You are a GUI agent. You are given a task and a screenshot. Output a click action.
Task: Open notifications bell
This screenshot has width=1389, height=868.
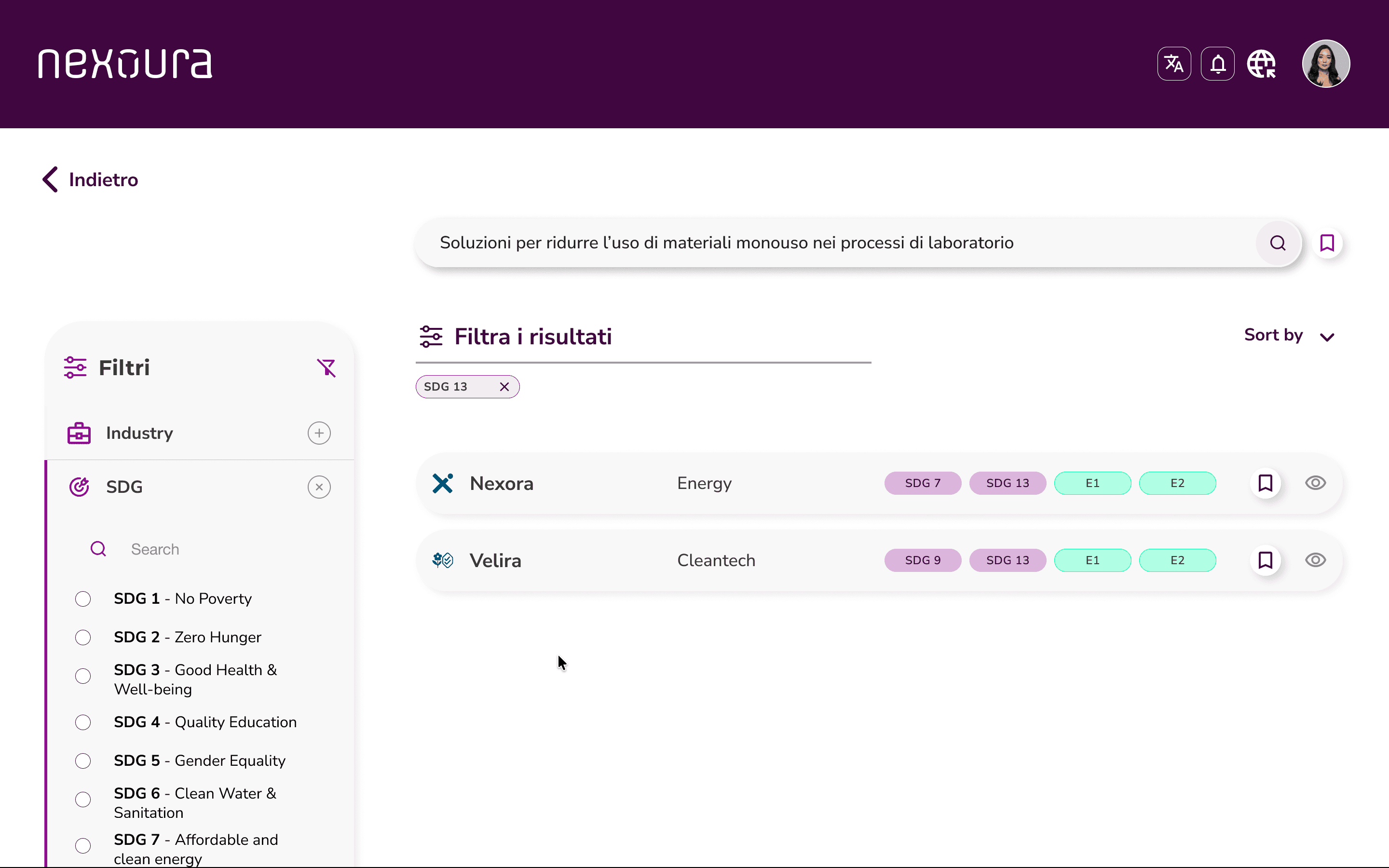[x=1217, y=64]
